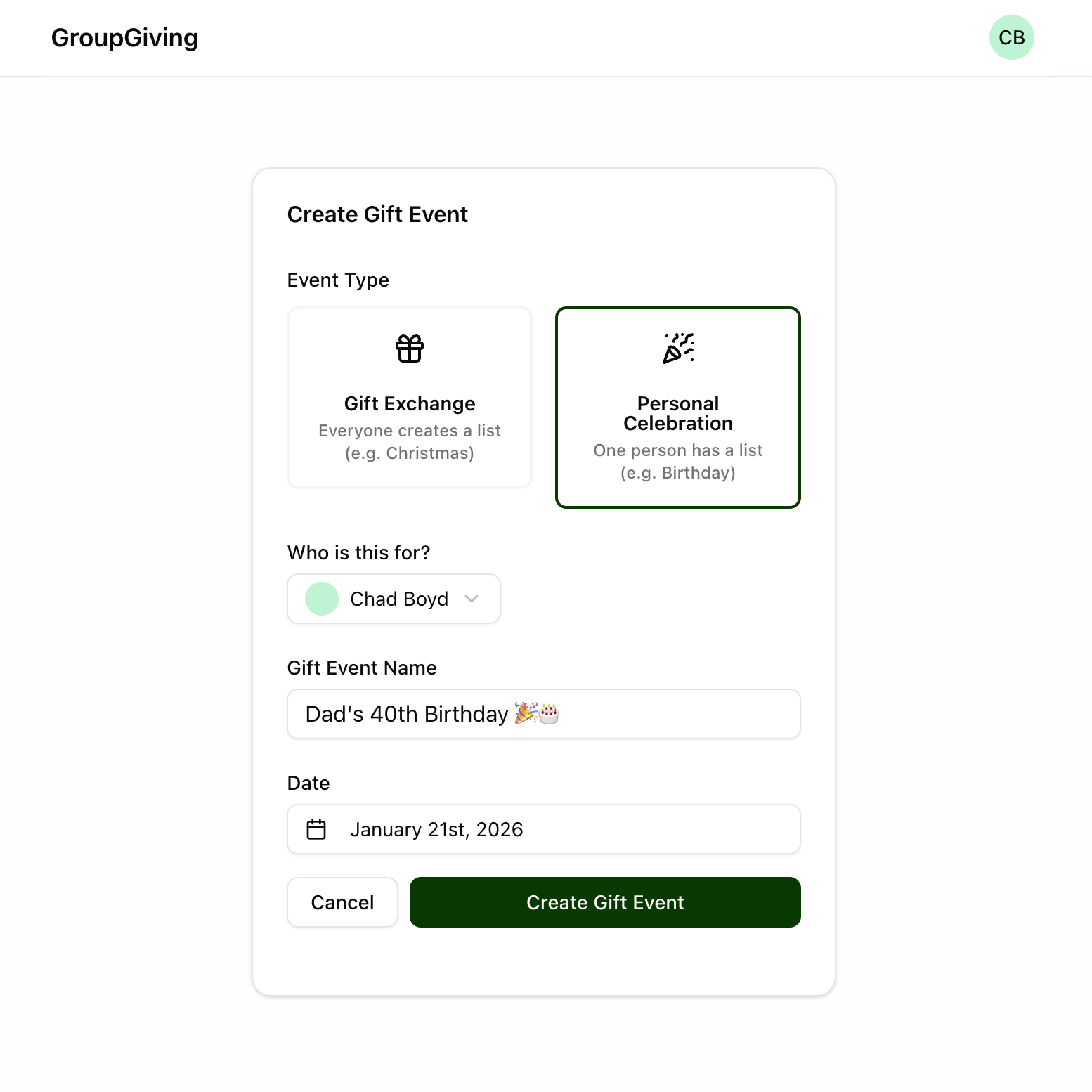Click the Create Gift Event heading
This screenshot has width=1092, height=1092.
coord(377,214)
